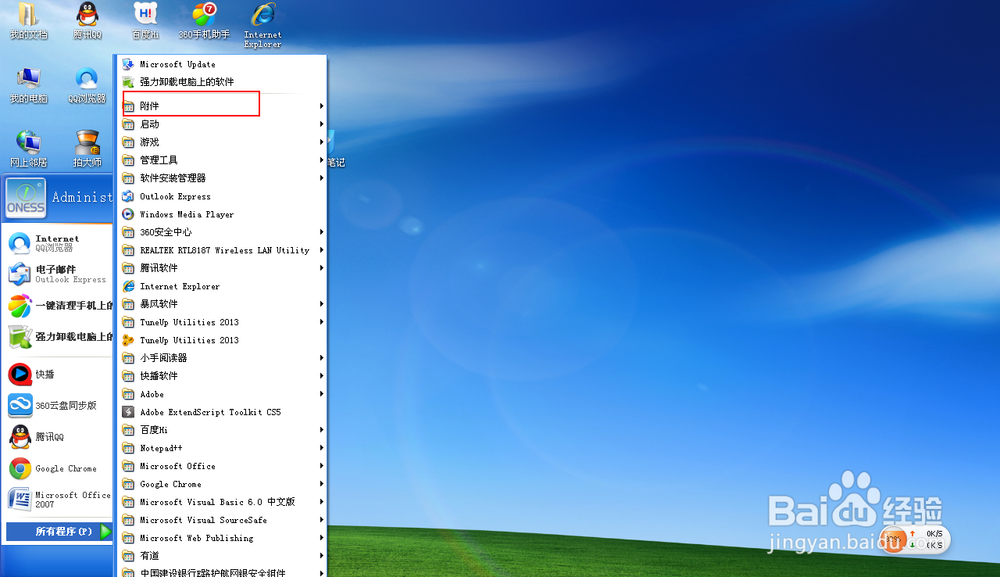Open the 快播软件 program folder
Viewport: 1000px width, 577px height.
point(223,376)
